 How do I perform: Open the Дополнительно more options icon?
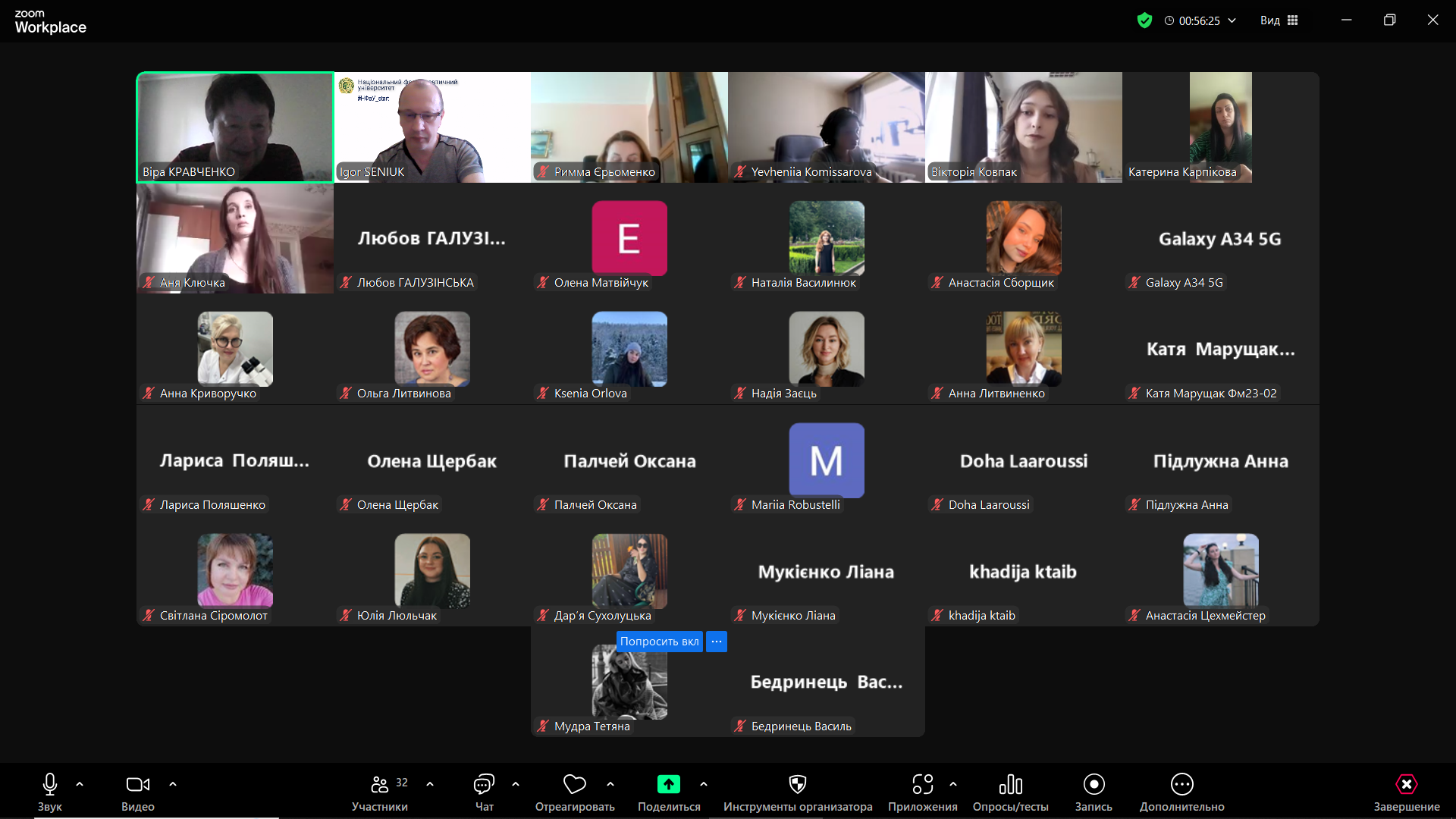[1182, 784]
